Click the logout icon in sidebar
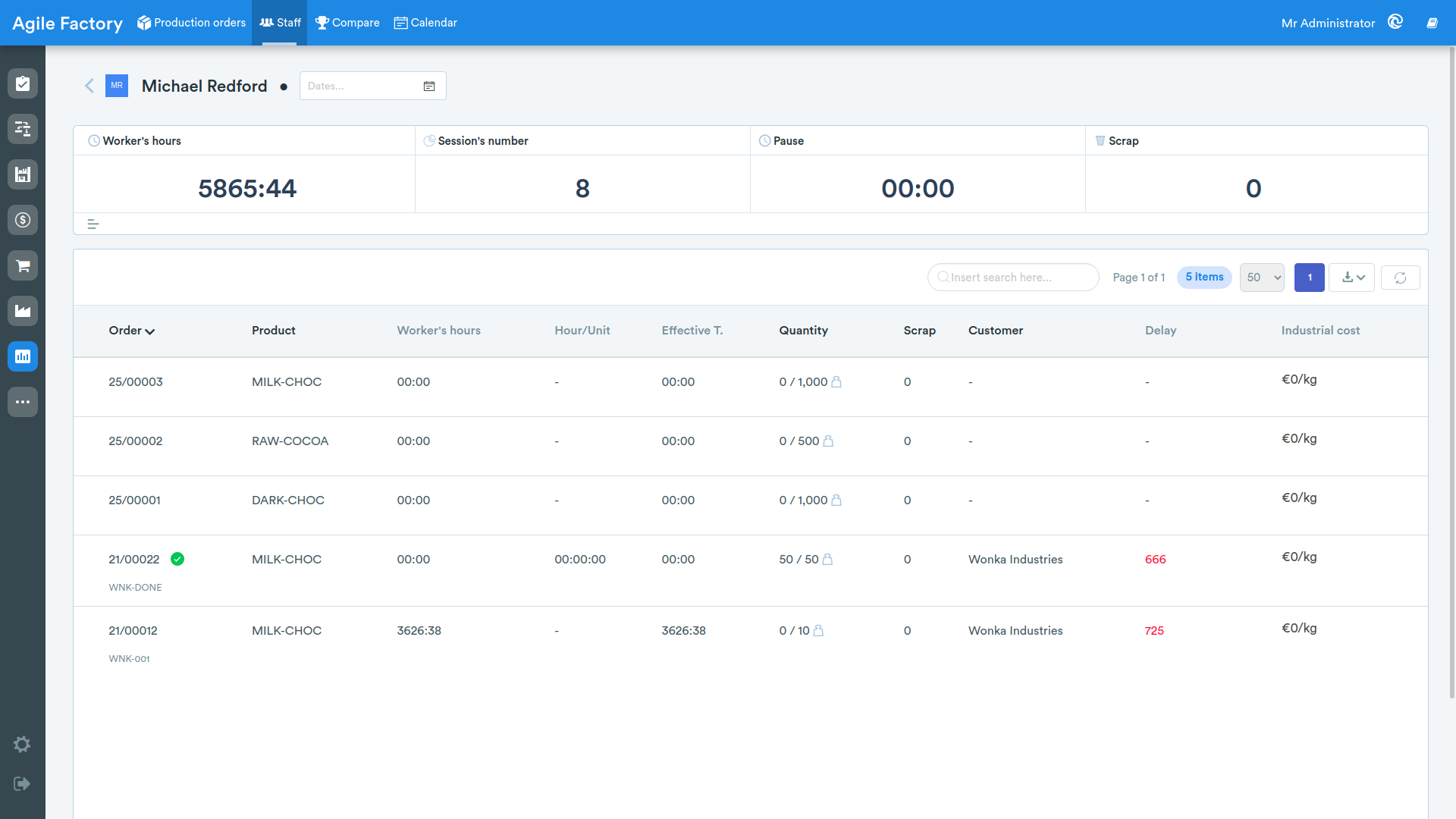The height and width of the screenshot is (819, 1456). [x=22, y=783]
